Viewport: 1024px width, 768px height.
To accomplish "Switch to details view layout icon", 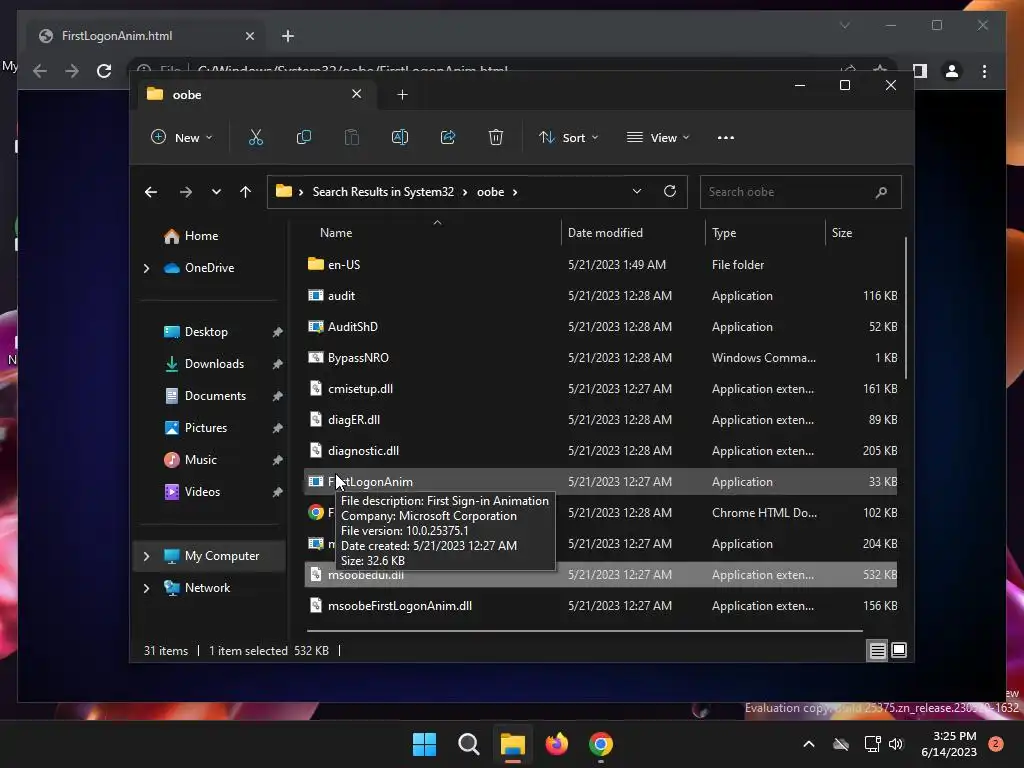I will (877, 650).
